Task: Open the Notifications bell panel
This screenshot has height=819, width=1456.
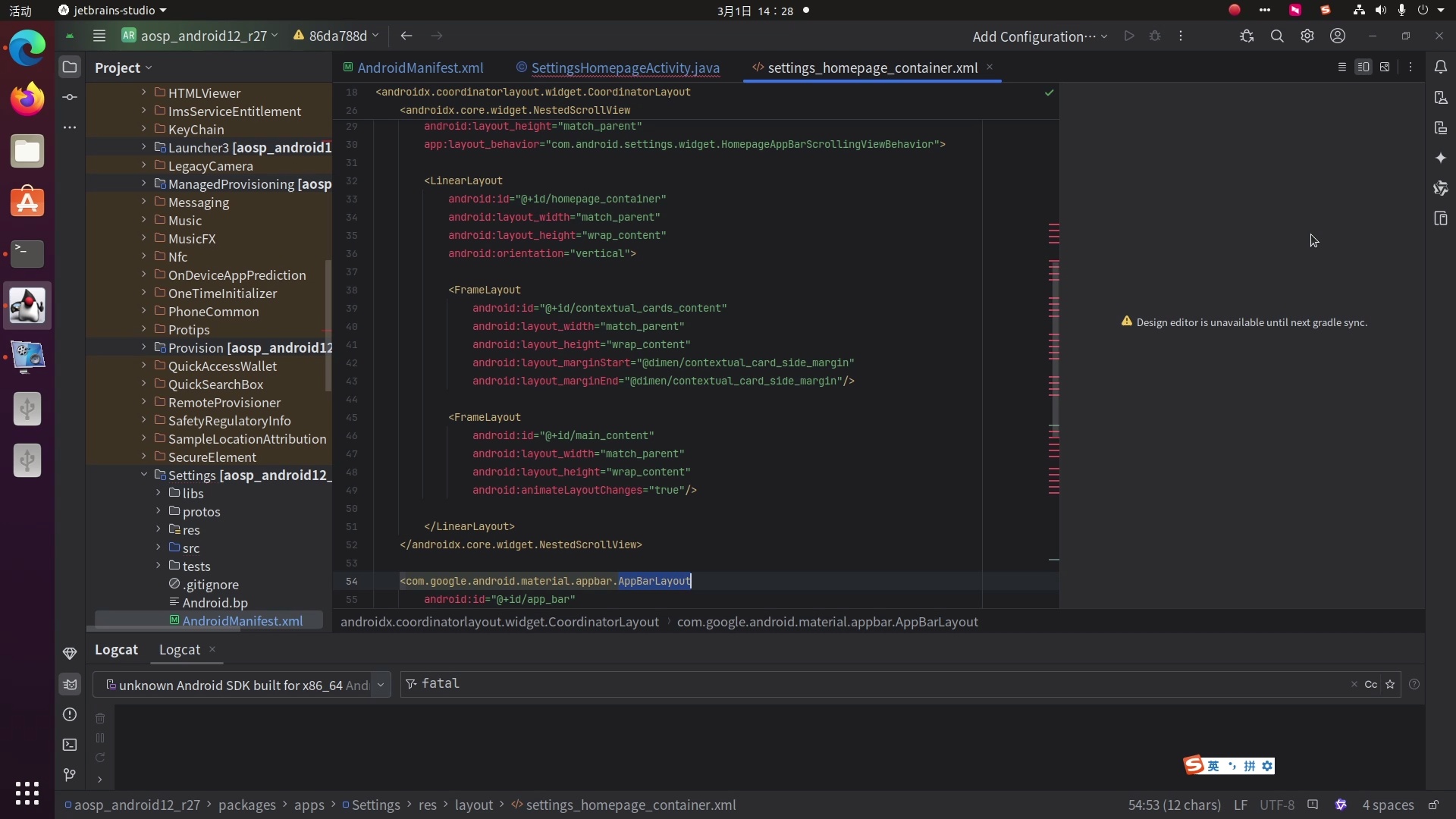Action: (x=1441, y=67)
